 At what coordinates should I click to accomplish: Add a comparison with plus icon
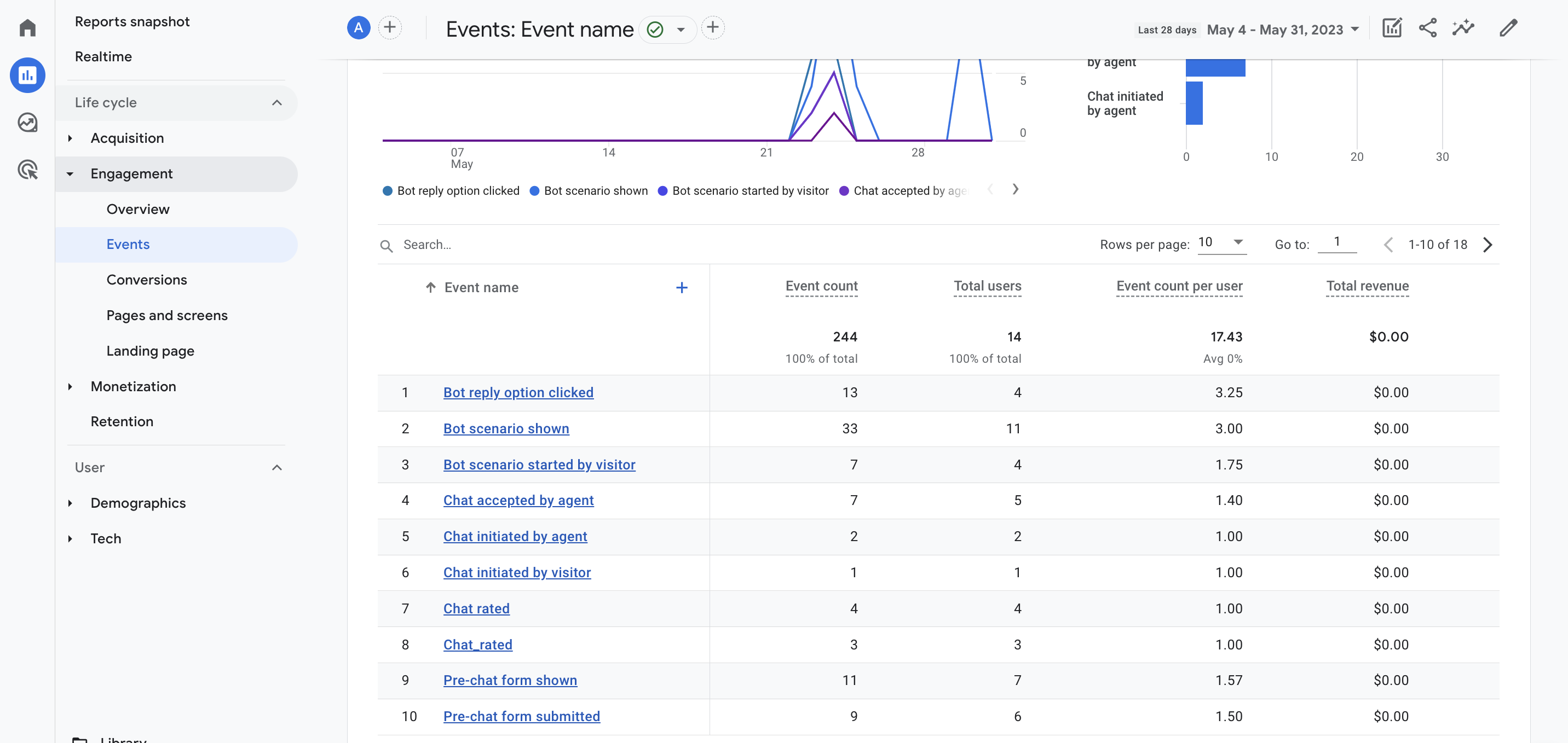[390, 28]
